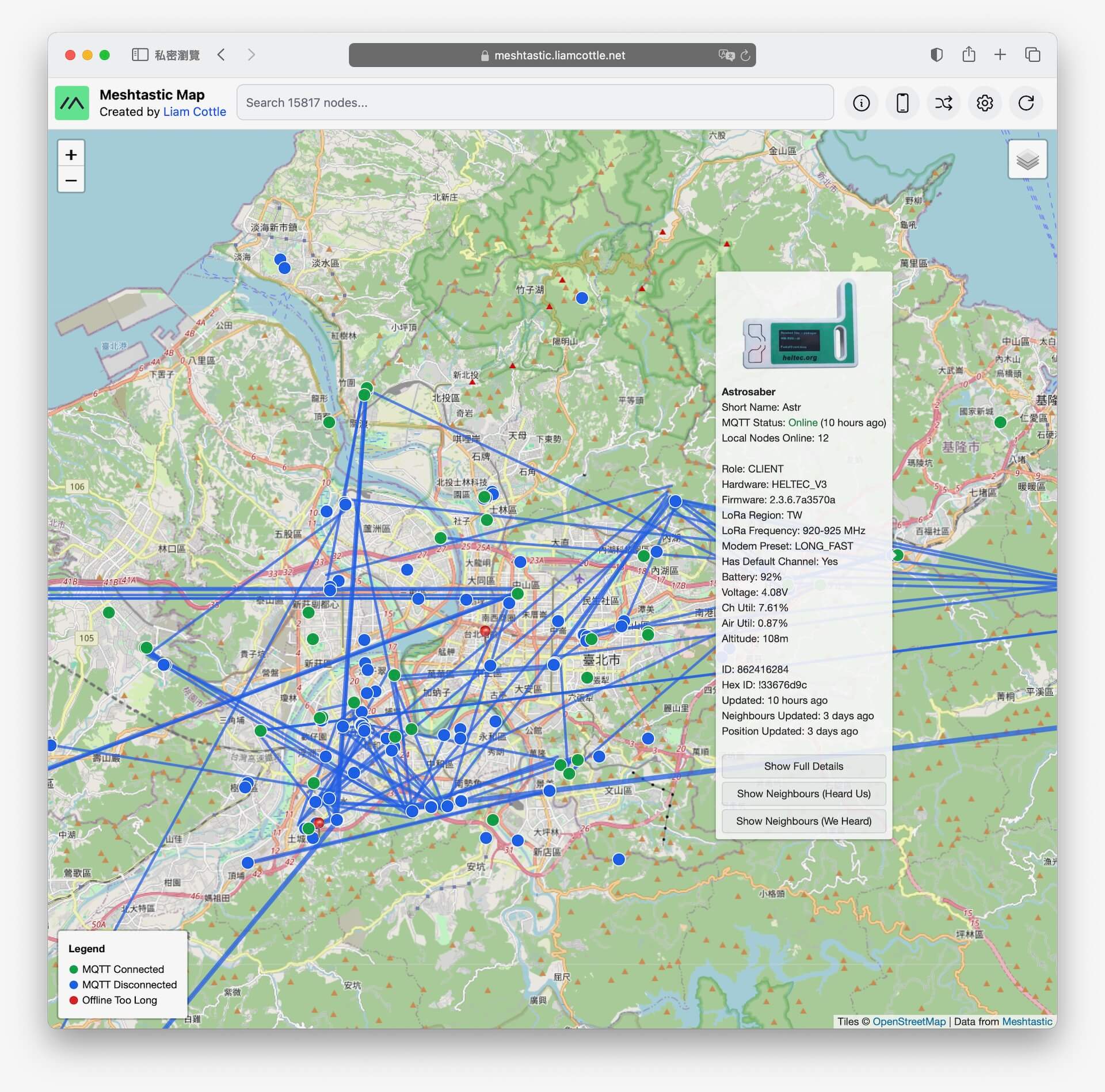The height and width of the screenshot is (1092, 1105).
Task: Show the tab overview
Action: tap(1032, 55)
